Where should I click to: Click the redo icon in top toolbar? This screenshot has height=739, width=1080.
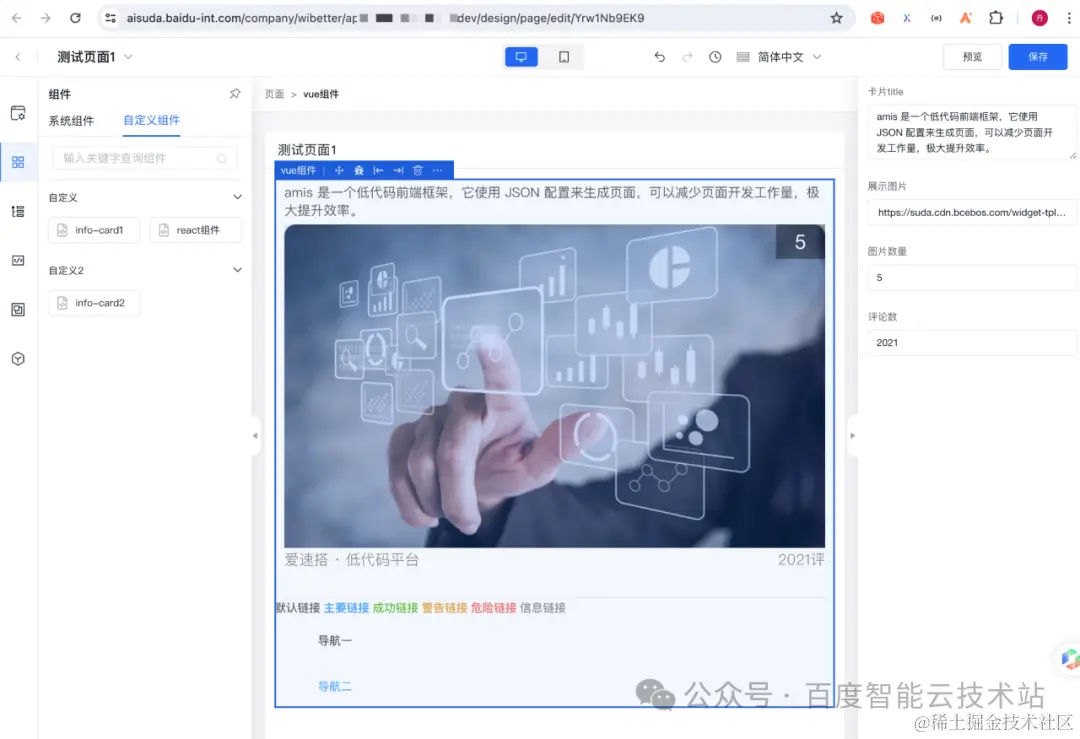pos(686,57)
